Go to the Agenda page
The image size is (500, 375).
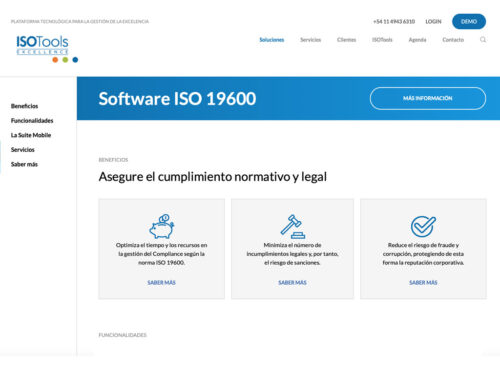pos(417,40)
